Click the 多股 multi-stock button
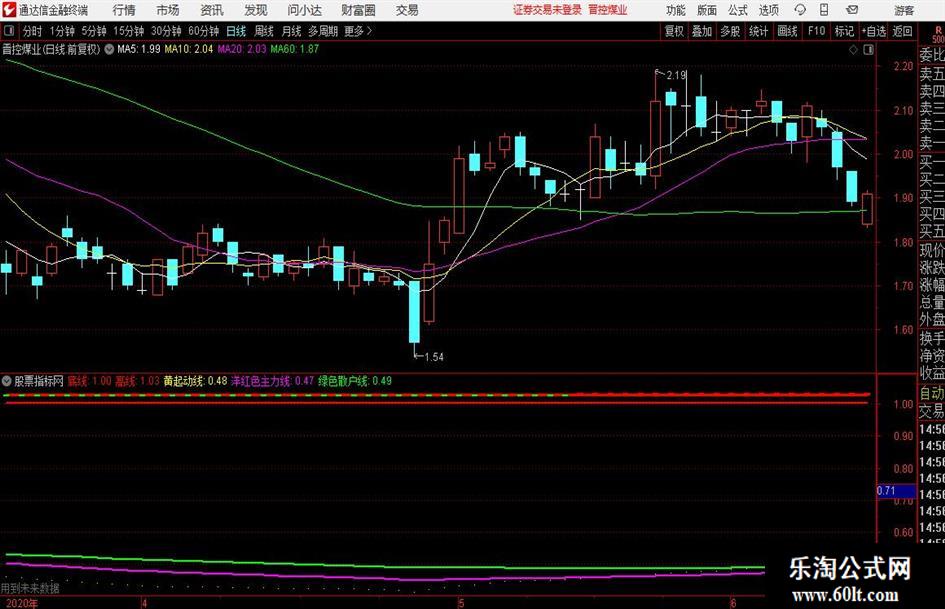 click(730, 31)
